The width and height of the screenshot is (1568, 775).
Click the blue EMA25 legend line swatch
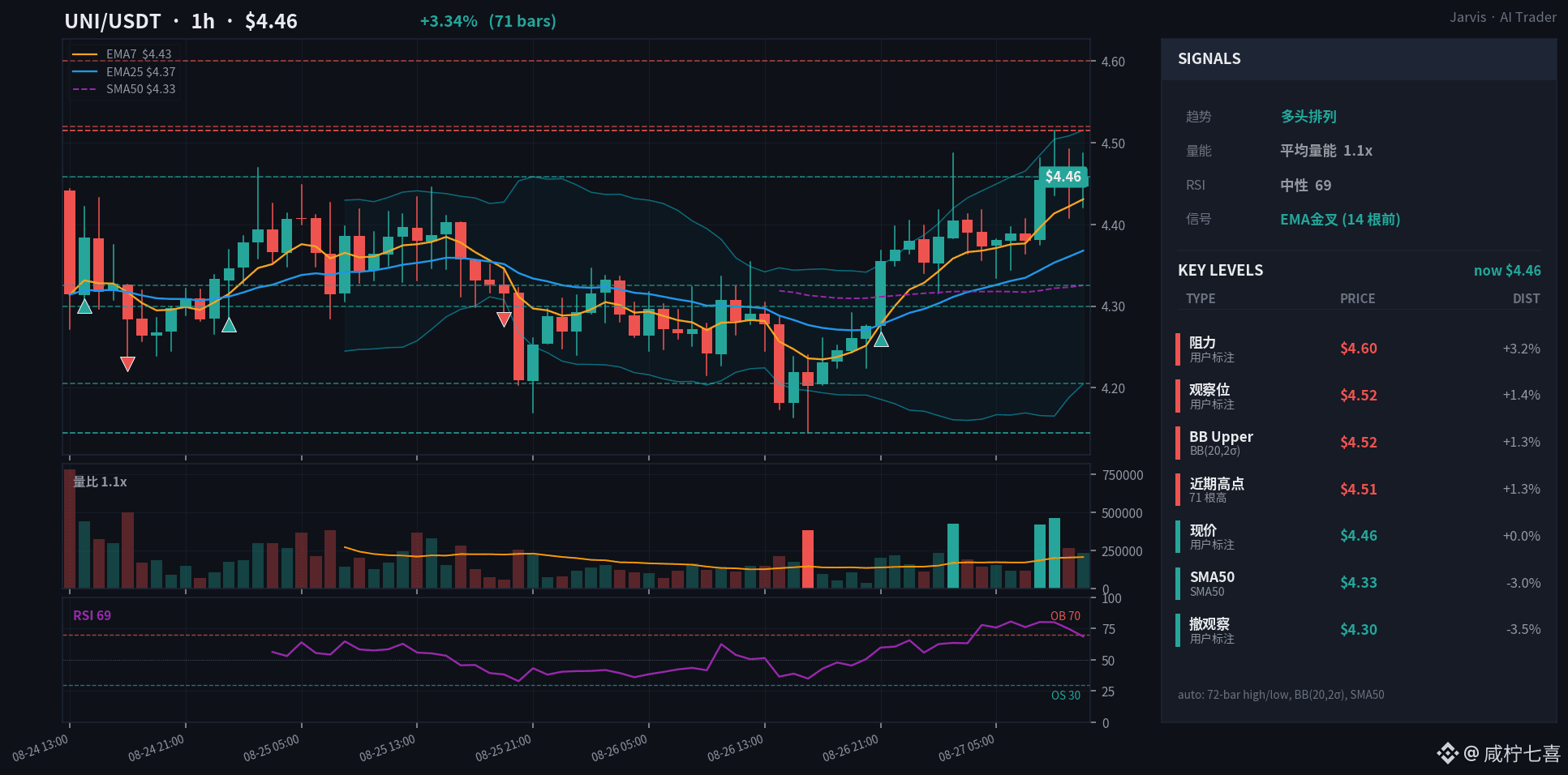point(84,72)
